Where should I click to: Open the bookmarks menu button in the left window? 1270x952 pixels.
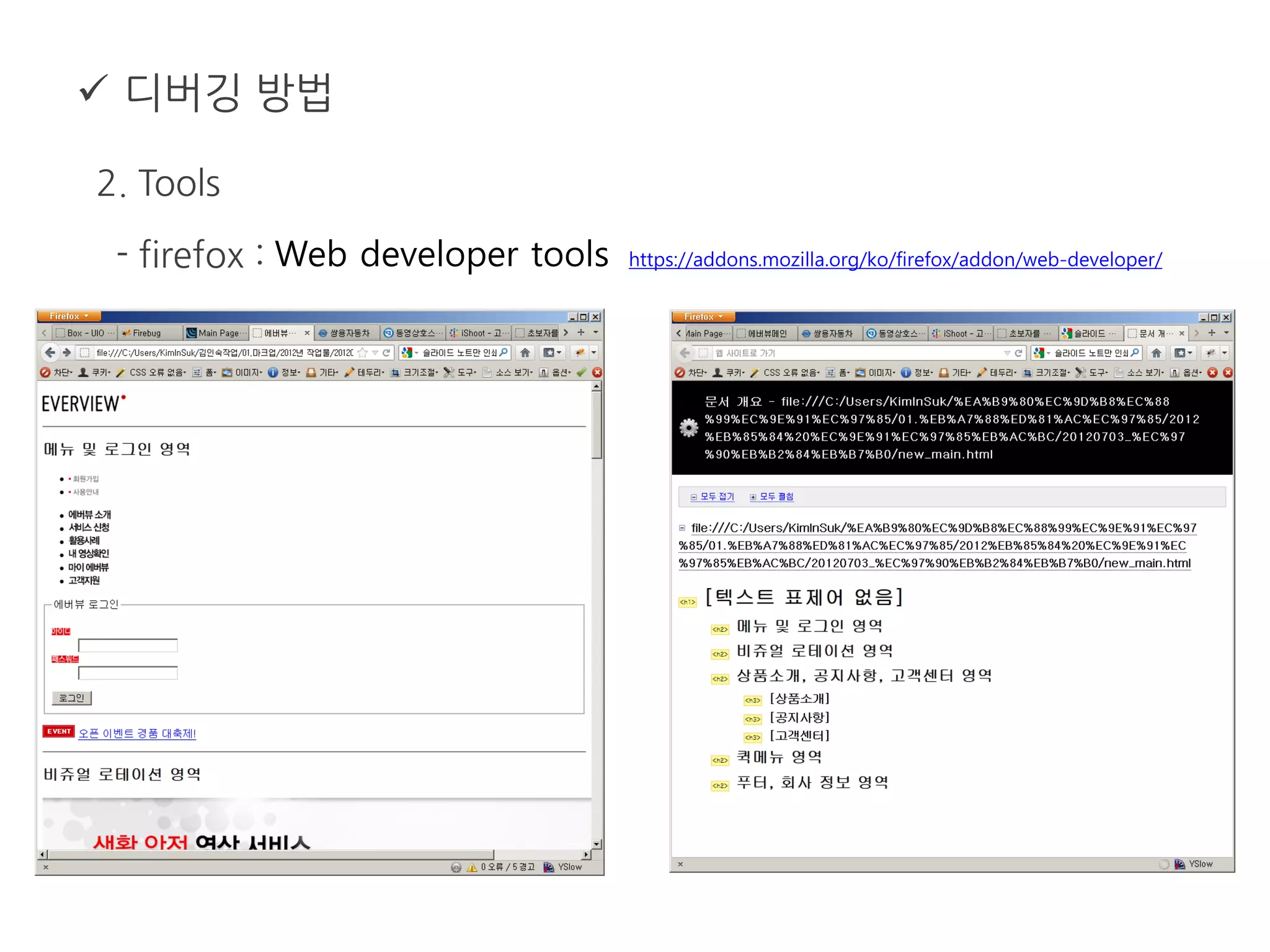click(x=552, y=353)
